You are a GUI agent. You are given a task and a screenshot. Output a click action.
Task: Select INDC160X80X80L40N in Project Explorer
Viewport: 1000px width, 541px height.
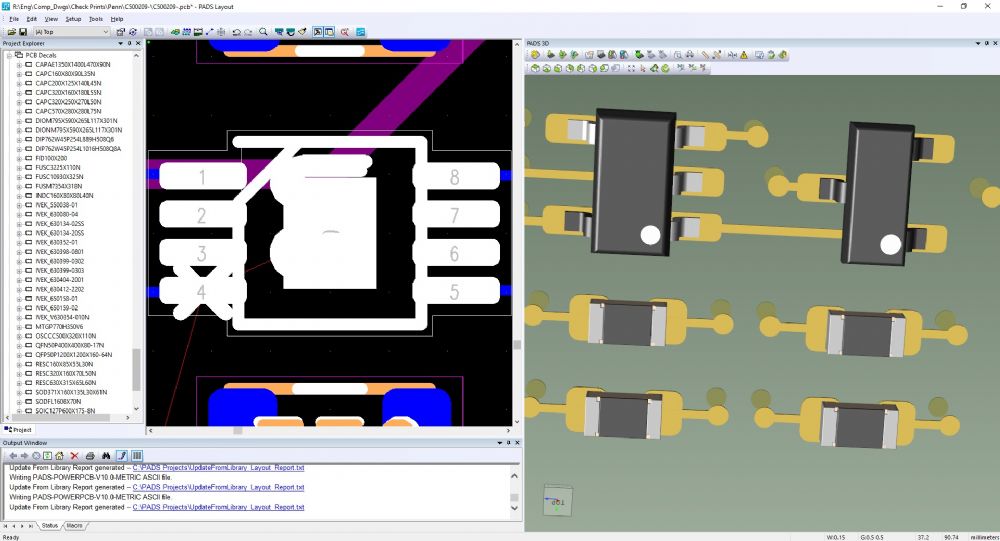coord(64,196)
